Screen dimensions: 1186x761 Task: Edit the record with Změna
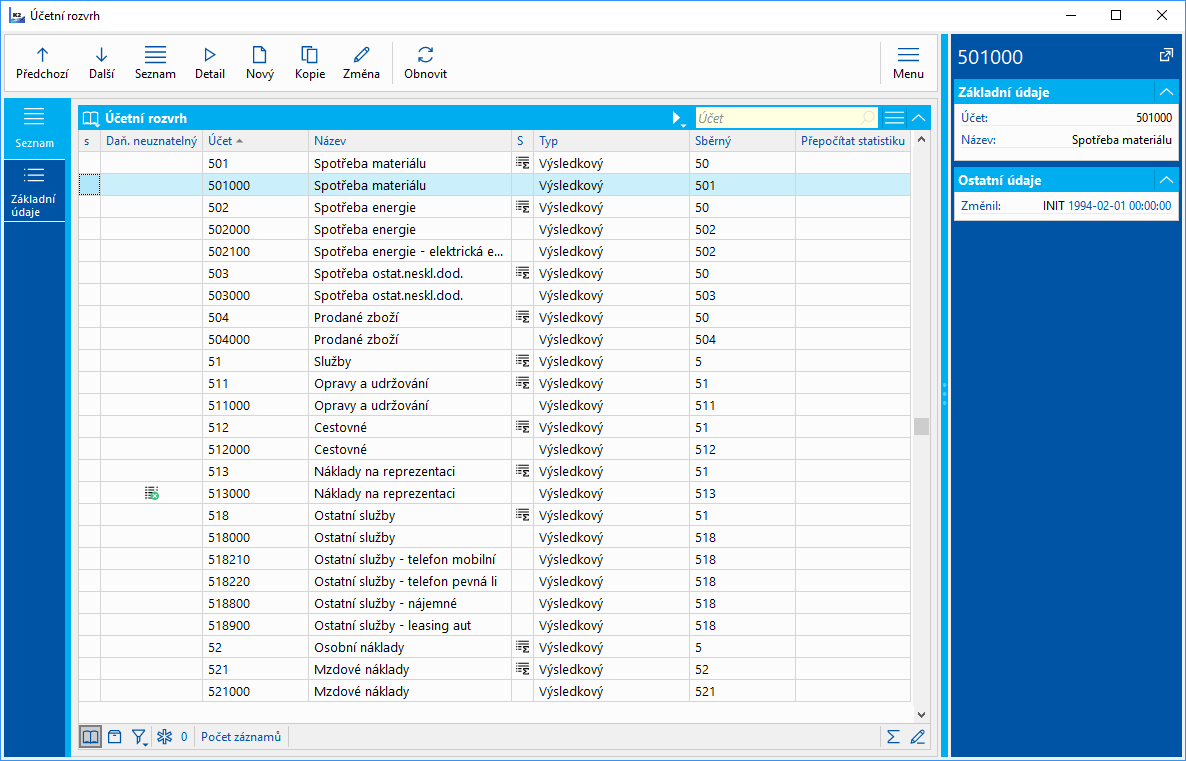[361, 63]
